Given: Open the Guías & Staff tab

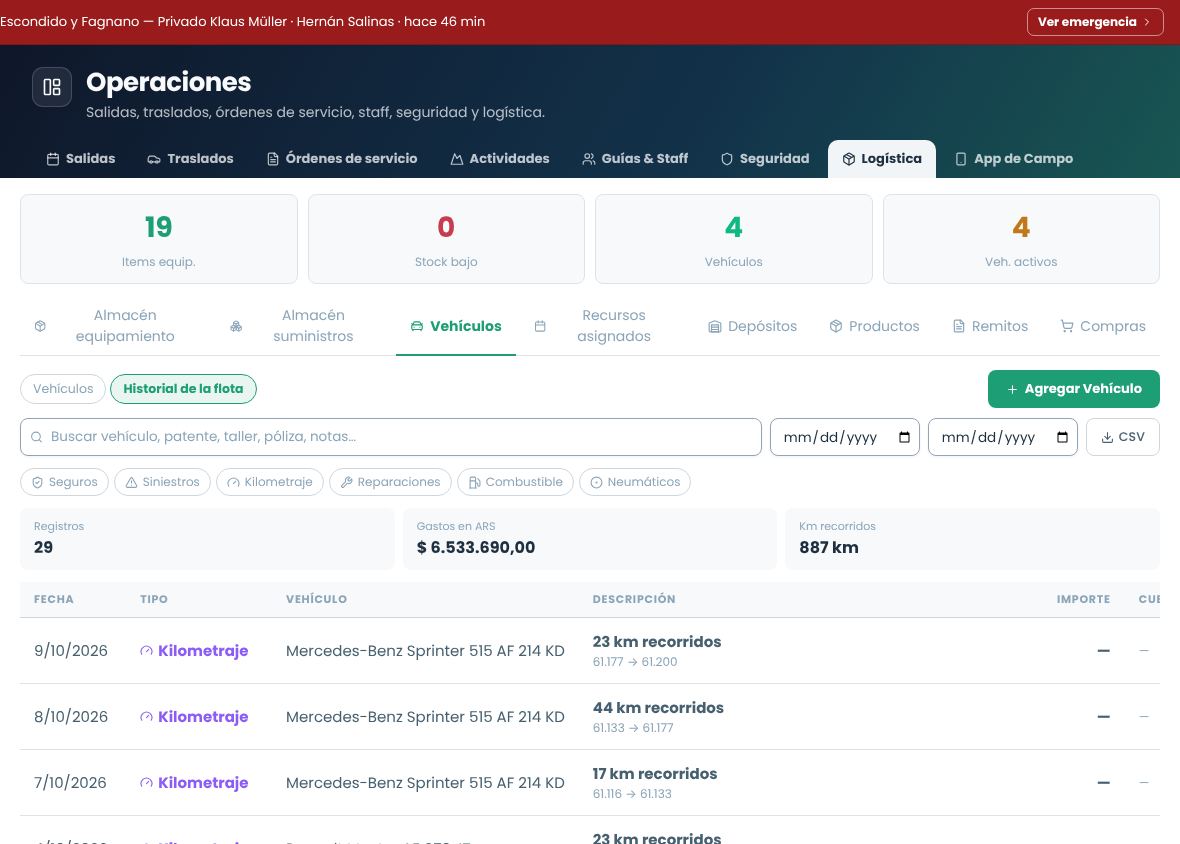Looking at the screenshot, I should 635,159.
